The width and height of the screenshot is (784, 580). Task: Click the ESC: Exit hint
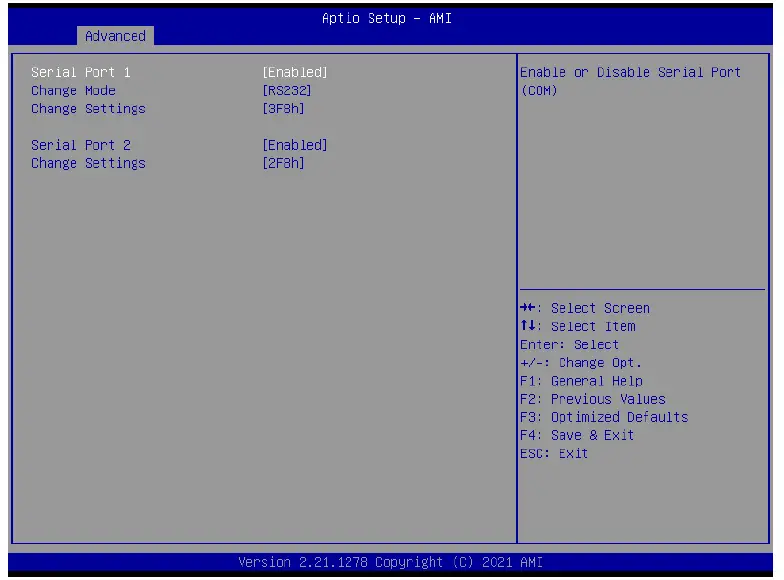tap(554, 454)
